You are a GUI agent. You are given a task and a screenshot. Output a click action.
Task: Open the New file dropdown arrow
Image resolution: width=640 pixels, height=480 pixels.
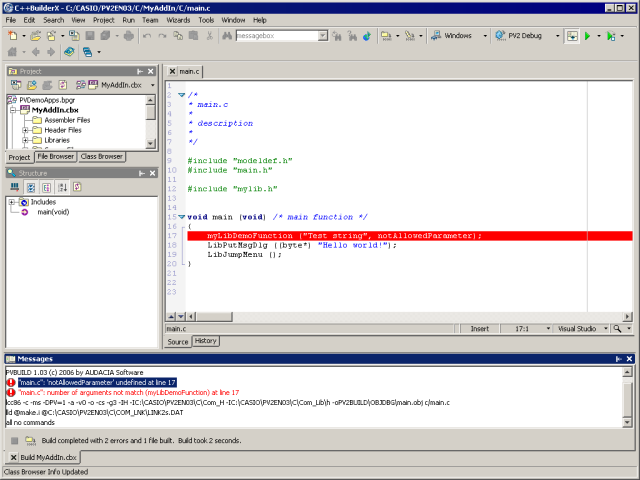click(x=24, y=36)
